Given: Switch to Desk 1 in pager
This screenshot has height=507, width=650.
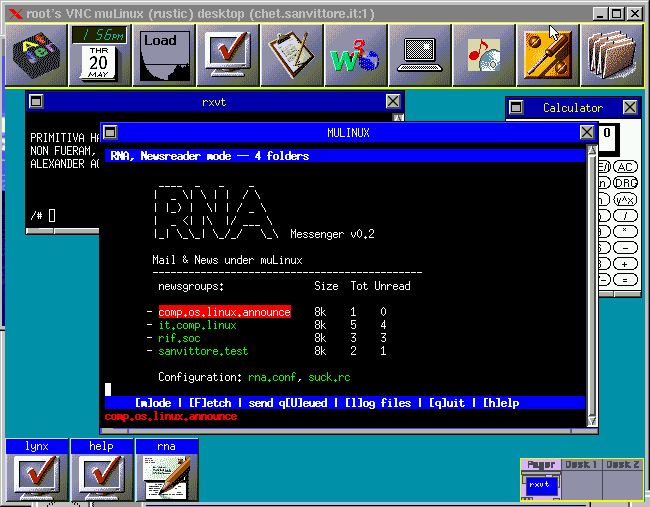Looking at the screenshot, I should coord(582,465).
